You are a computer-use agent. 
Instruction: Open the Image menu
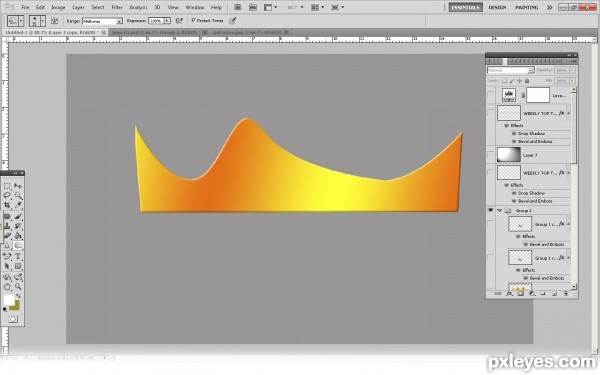[x=58, y=7]
